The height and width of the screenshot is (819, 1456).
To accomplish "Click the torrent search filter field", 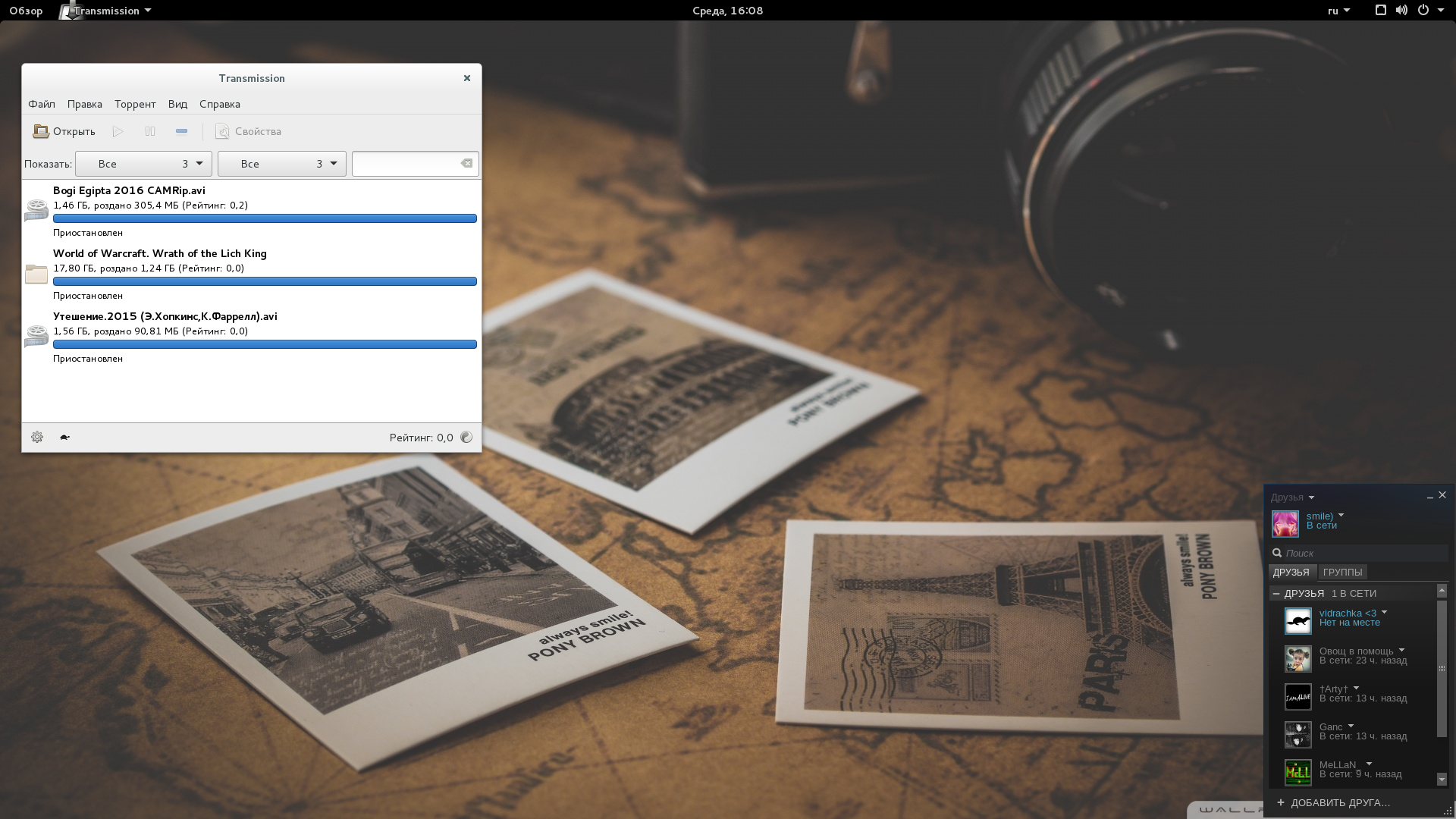I will 406,164.
